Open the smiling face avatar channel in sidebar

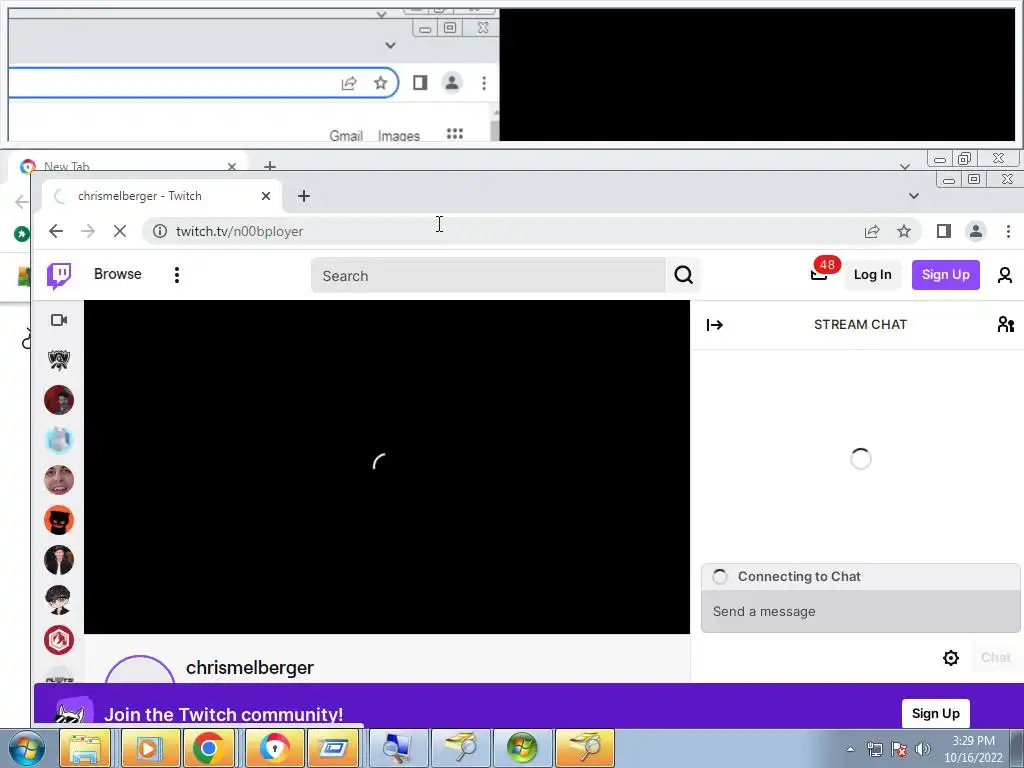pyautogui.click(x=59, y=480)
